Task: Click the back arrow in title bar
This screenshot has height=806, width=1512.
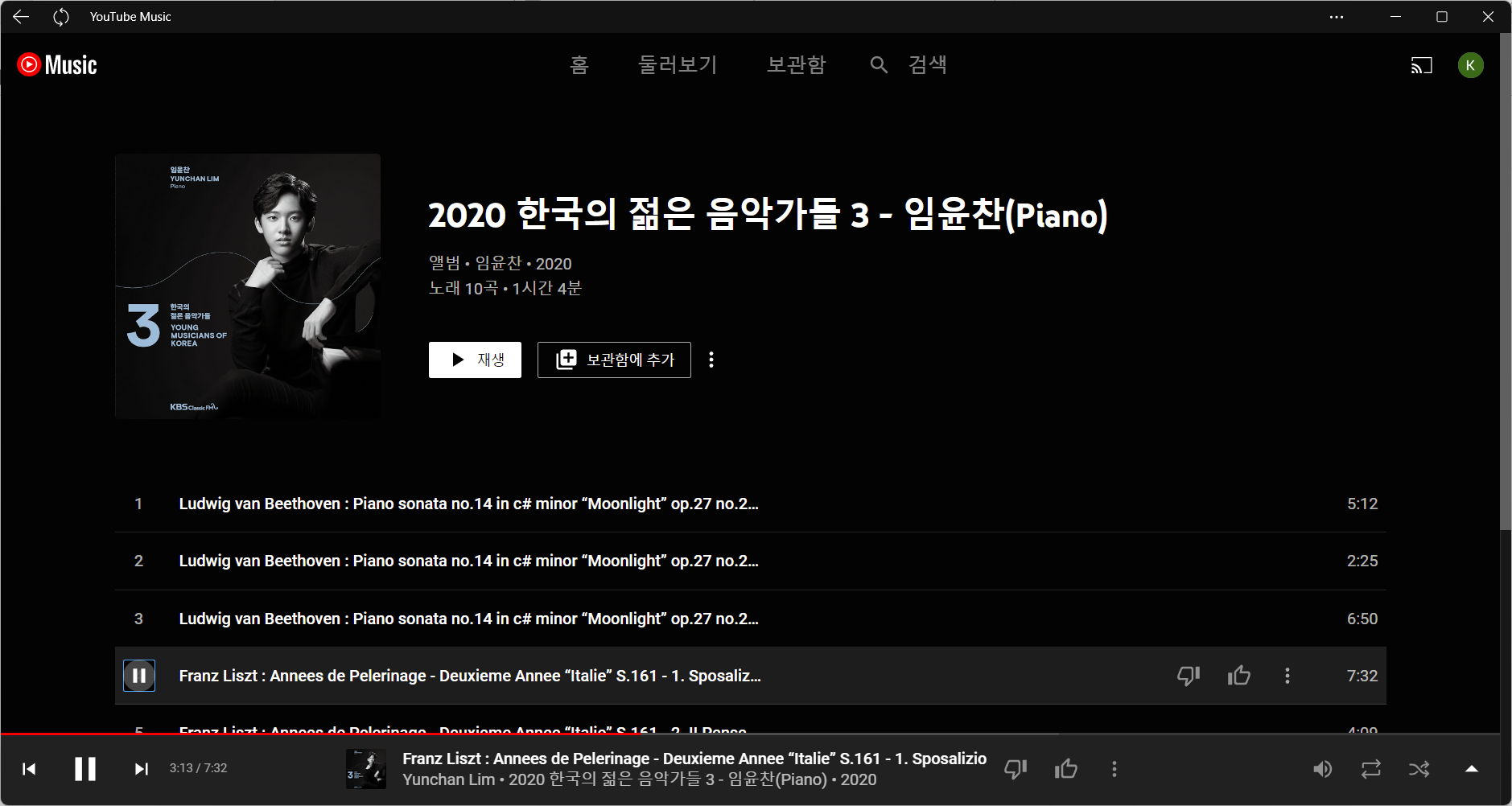Action: 21,16
